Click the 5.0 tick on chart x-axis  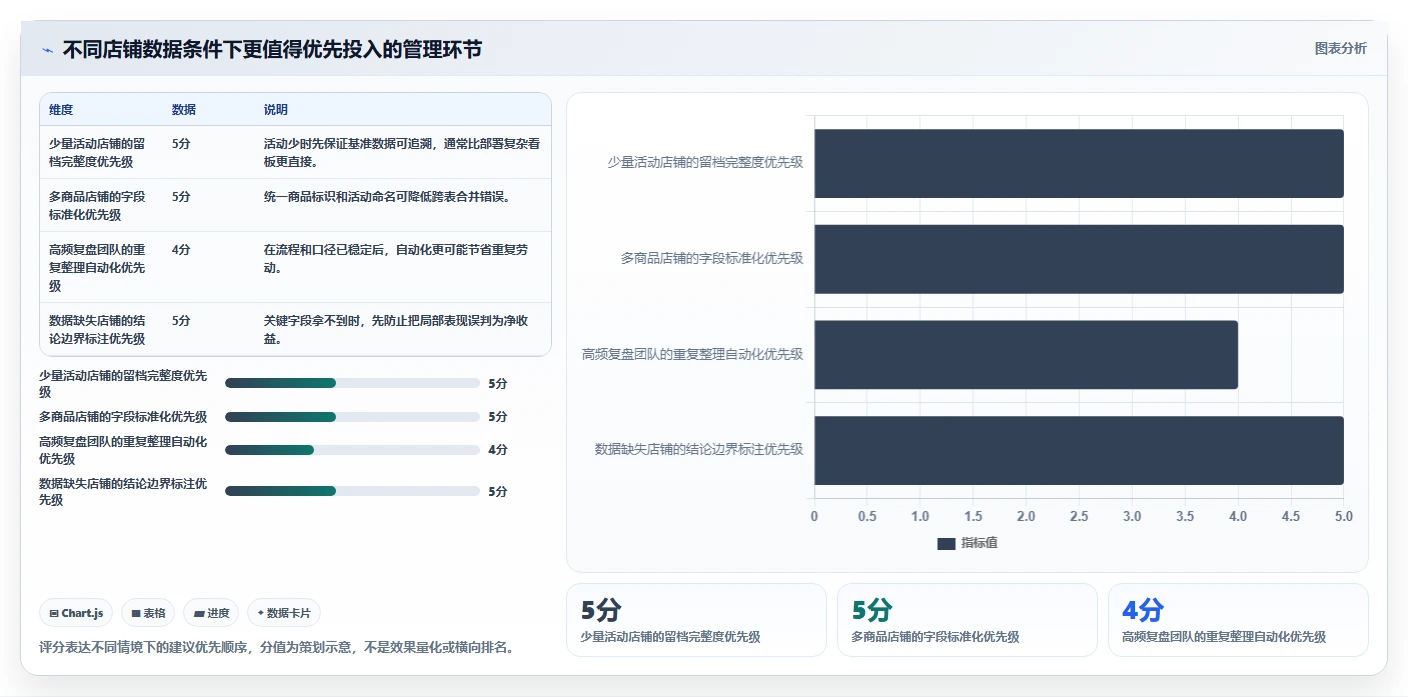tap(1343, 517)
